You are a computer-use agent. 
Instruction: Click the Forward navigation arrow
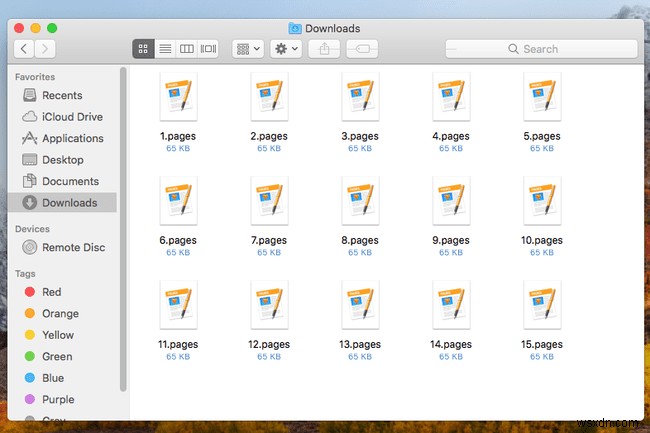coord(46,48)
